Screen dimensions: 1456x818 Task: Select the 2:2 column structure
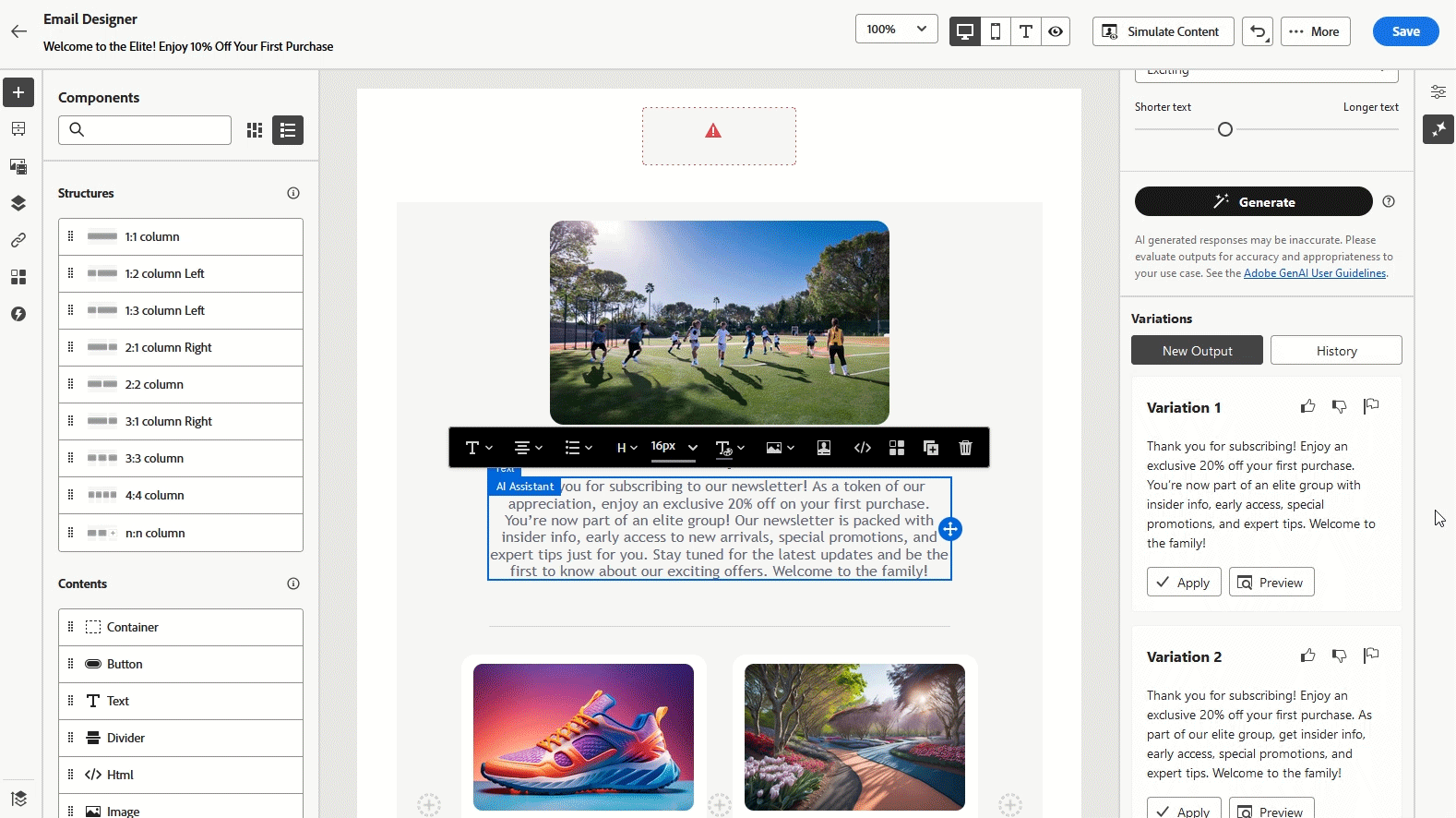[181, 385]
